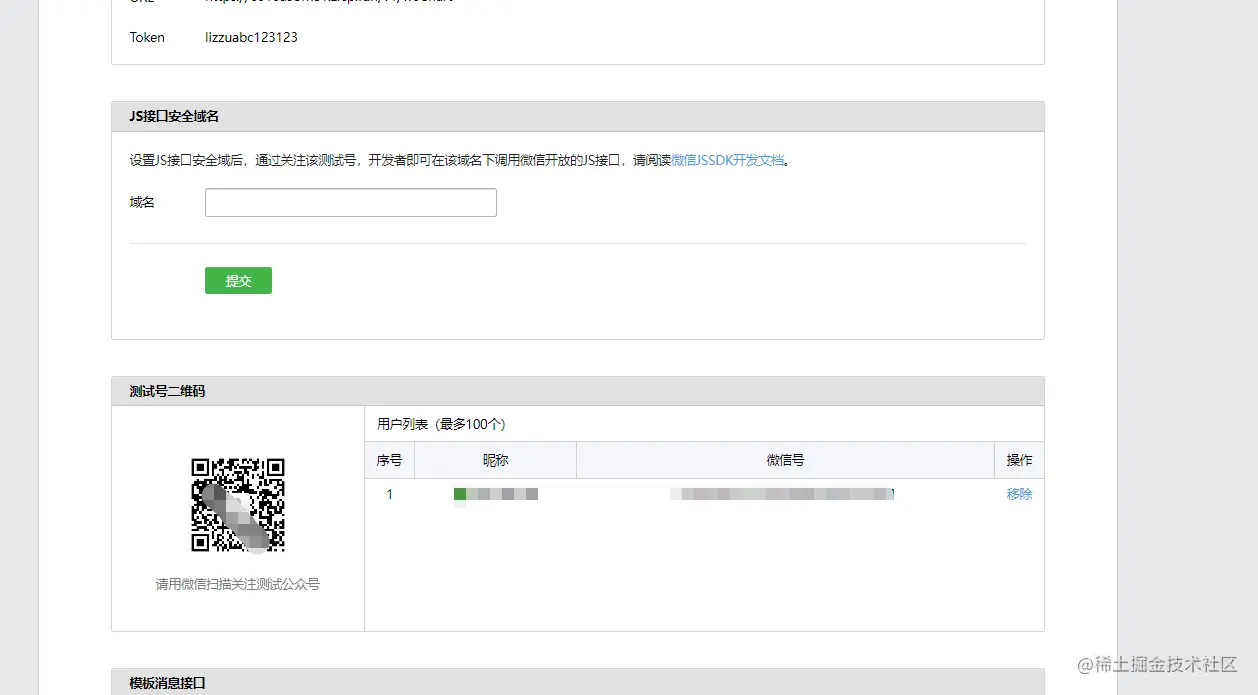Viewport: 1258px width, 695px height.
Task: Focus the 域名 input field
Action: 351,202
